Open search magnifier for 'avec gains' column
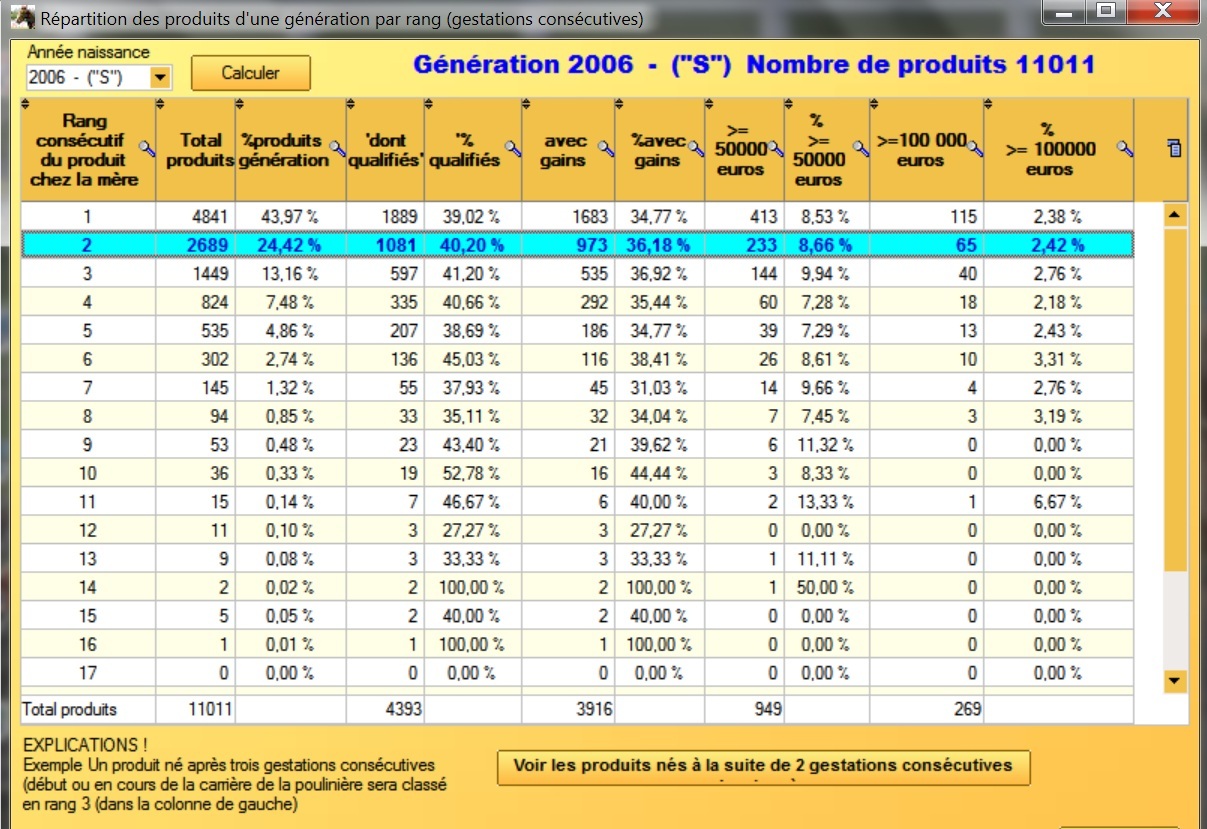Viewport: 1207px width, 829px height. 606,149
